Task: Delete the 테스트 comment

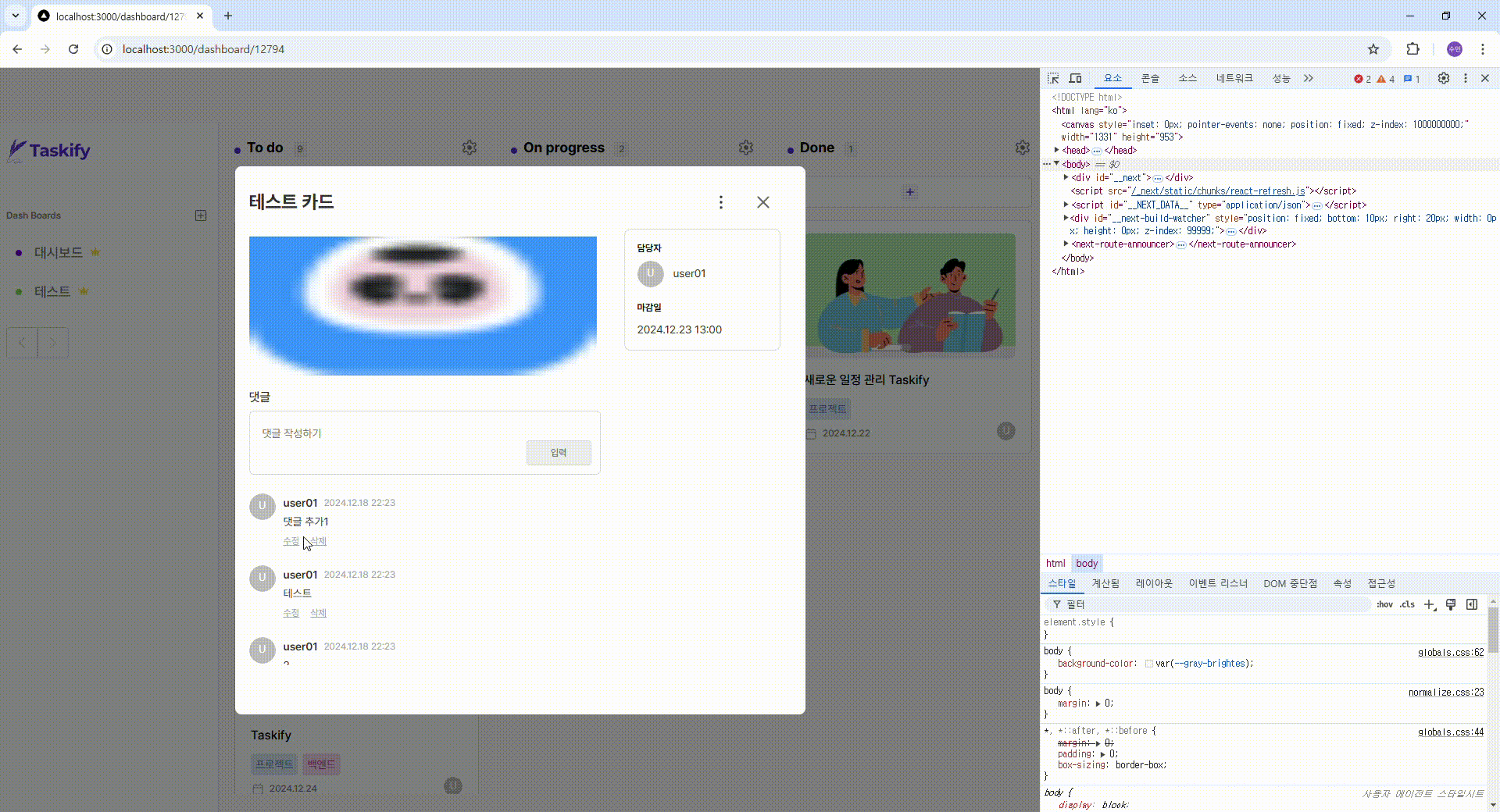Action: tap(318, 613)
